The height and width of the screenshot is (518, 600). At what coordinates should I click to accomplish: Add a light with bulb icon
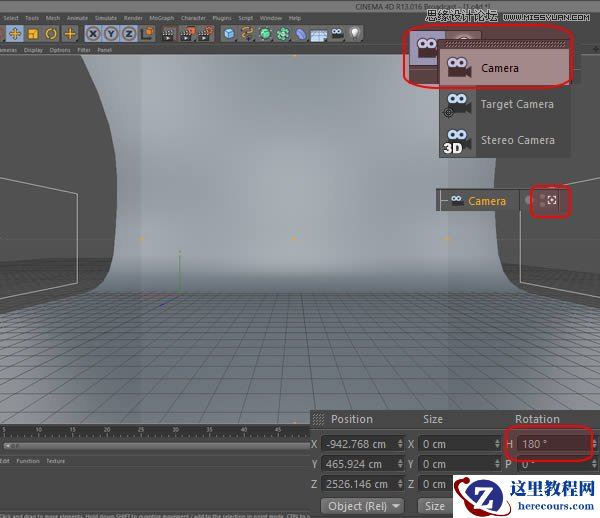click(x=355, y=34)
